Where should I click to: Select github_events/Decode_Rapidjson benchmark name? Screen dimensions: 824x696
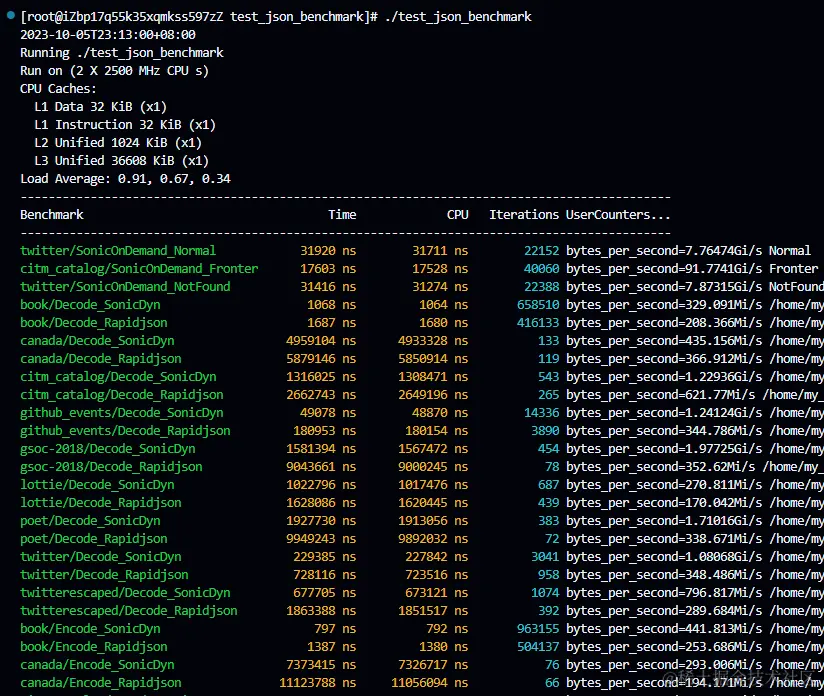(125, 431)
